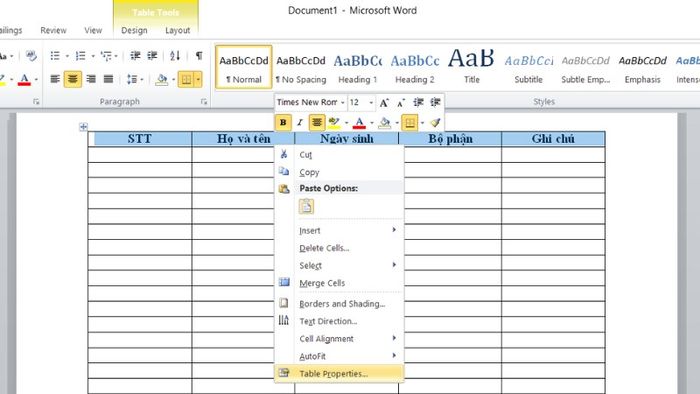Toggle Italic in mini toolbar
The height and width of the screenshot is (394, 700).
coord(300,122)
